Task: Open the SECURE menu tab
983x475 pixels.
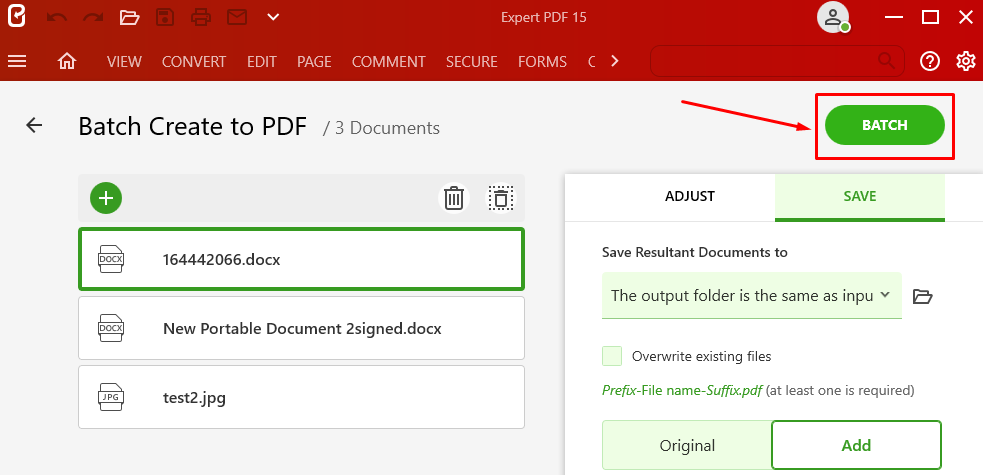Action: tap(471, 61)
